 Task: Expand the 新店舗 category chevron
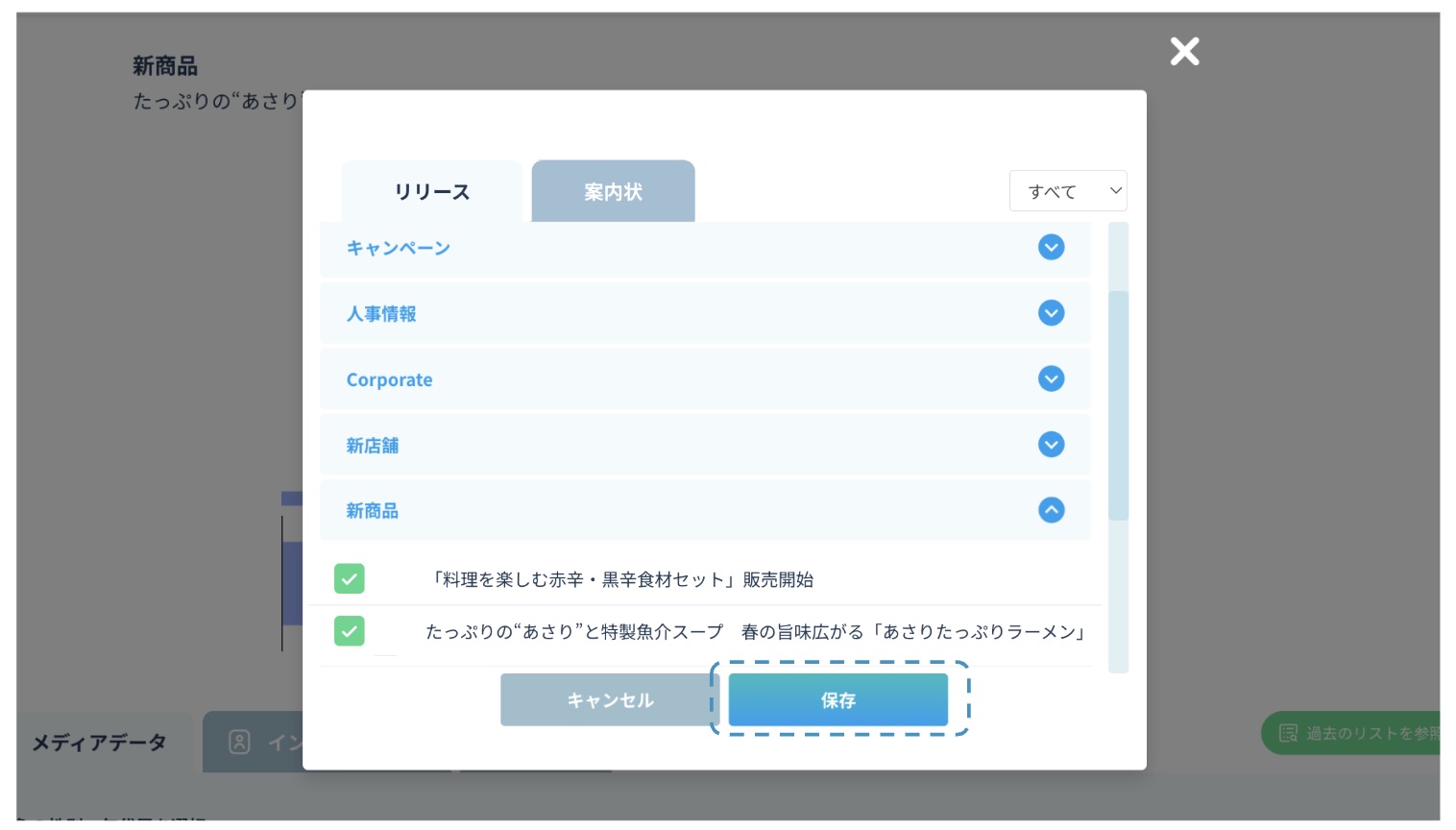point(1051,445)
